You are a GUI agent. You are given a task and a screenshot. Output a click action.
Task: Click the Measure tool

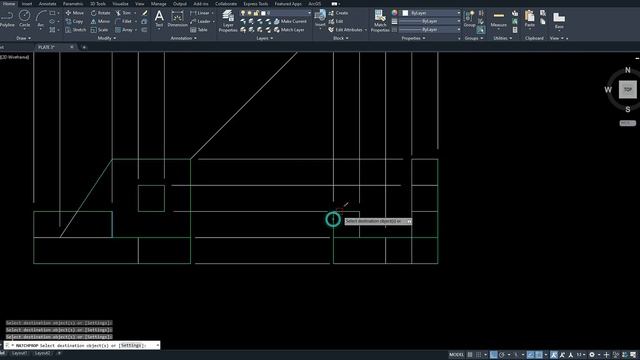click(498, 19)
